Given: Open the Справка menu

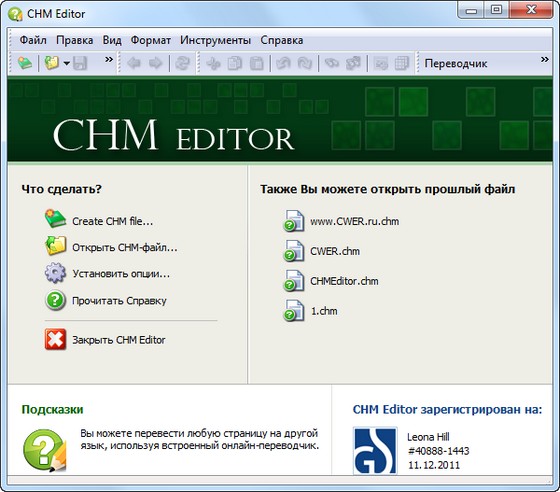Looking at the screenshot, I should (282, 40).
